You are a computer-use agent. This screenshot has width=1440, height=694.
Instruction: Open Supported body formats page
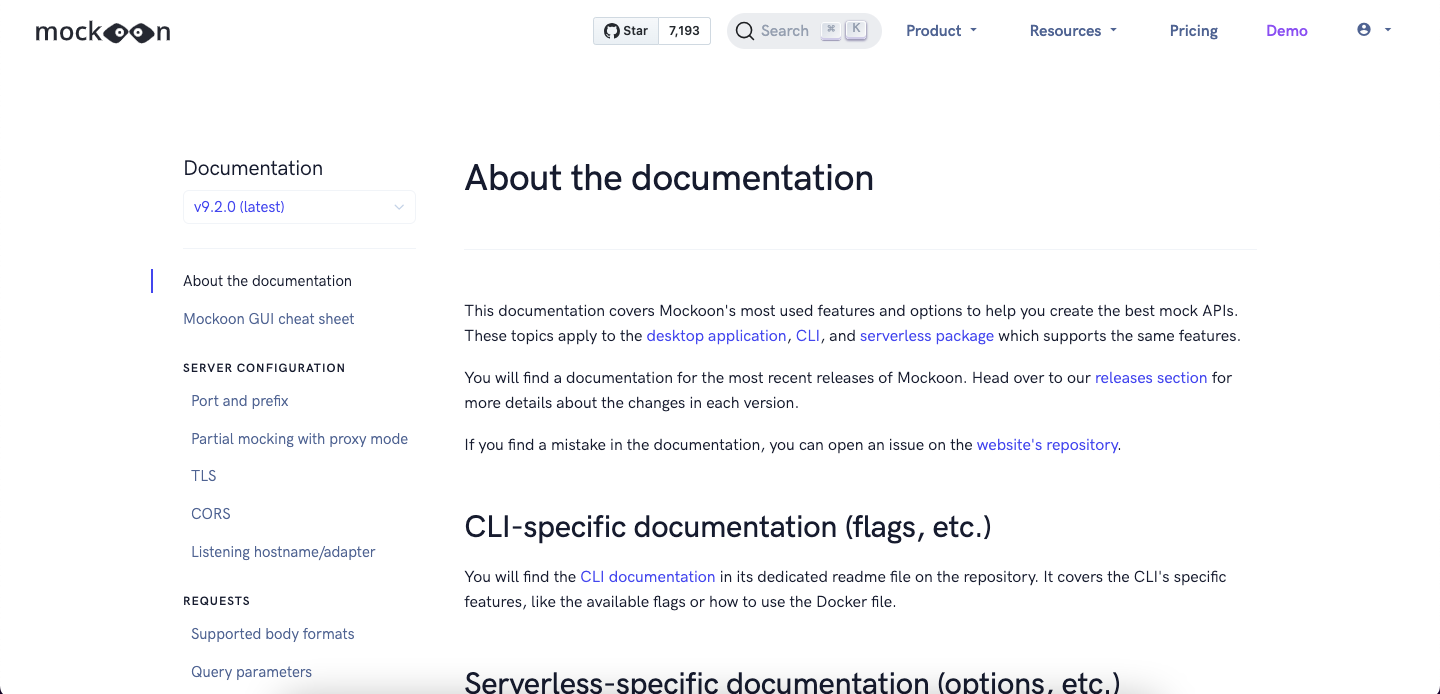[x=273, y=634]
